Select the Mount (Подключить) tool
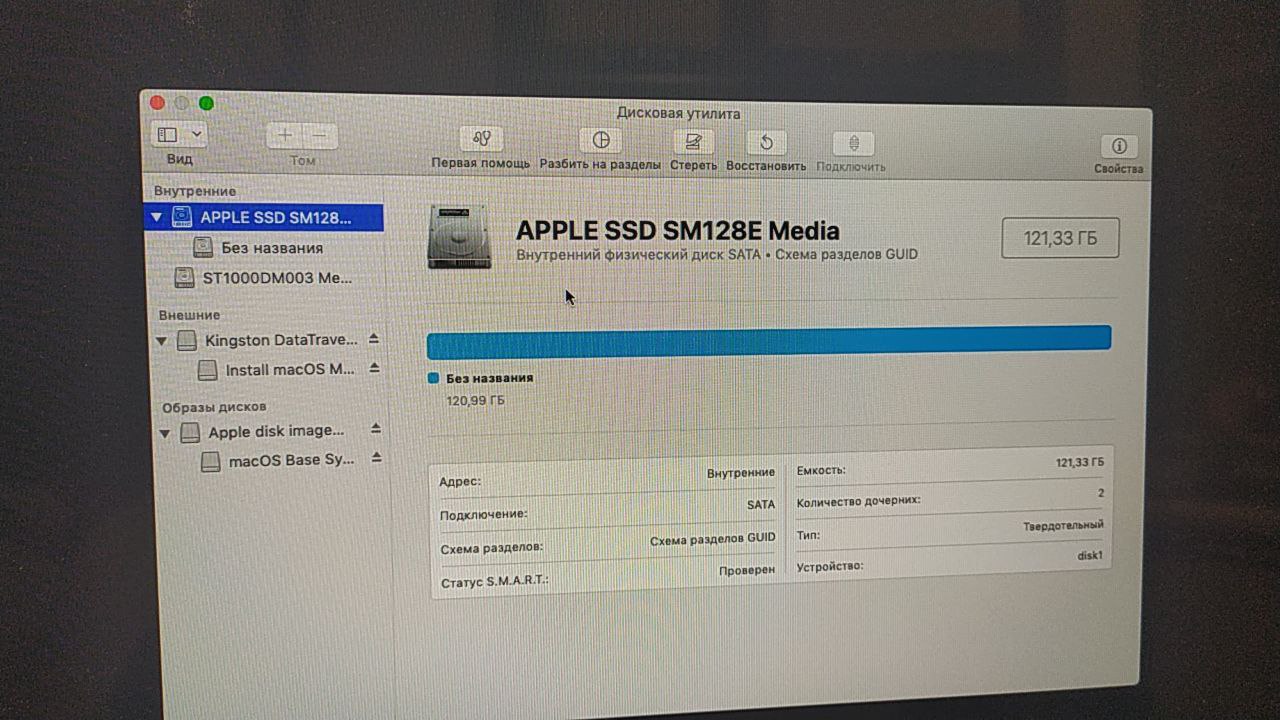This screenshot has height=720, width=1280. [x=852, y=144]
